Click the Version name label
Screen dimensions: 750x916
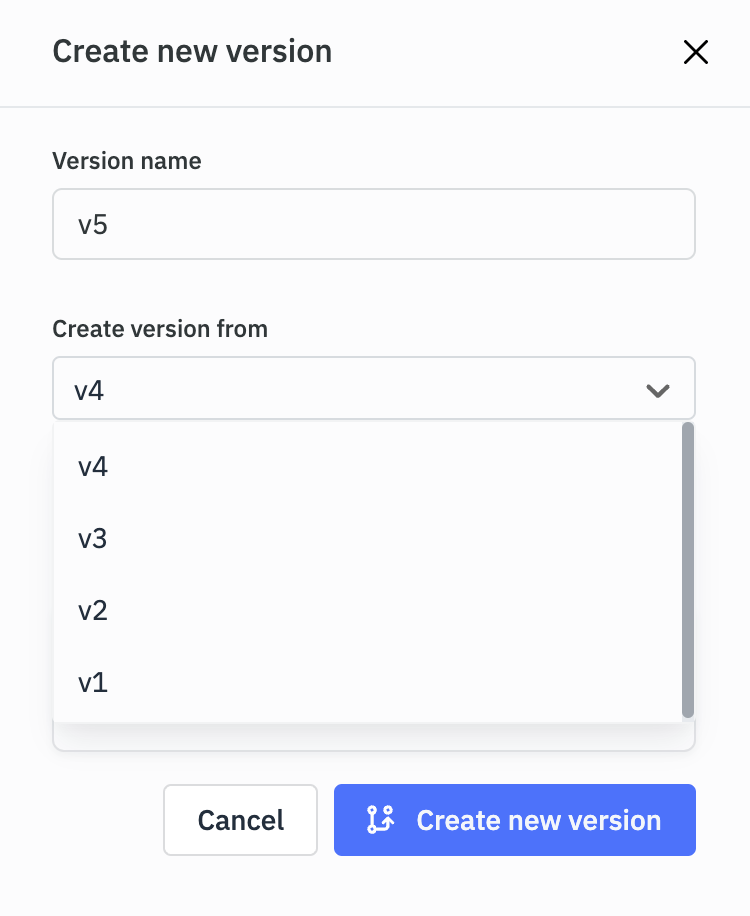[126, 161]
